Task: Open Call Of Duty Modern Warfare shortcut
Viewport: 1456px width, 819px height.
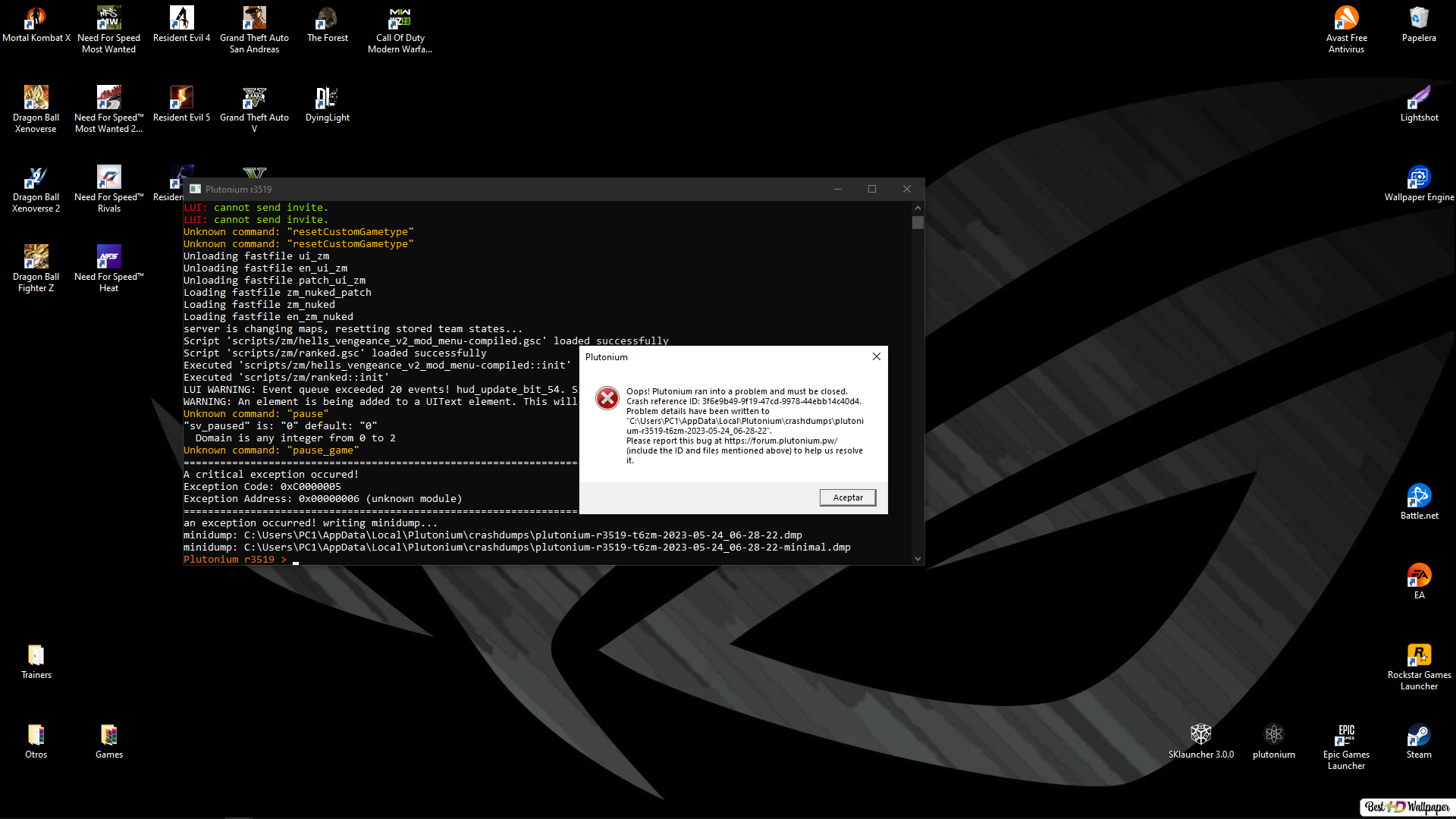Action: pos(400,30)
